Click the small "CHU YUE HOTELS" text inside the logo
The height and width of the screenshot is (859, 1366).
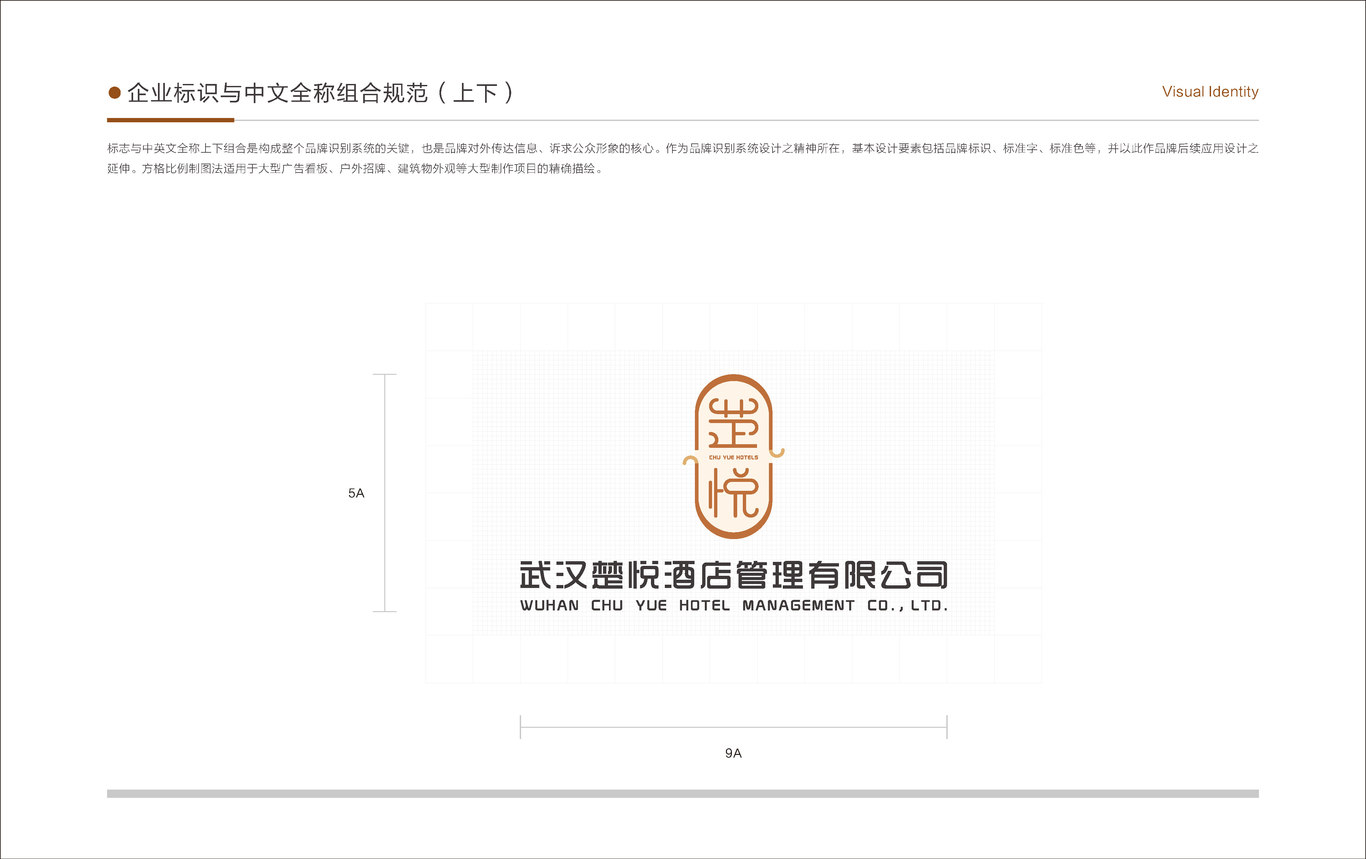click(733, 457)
